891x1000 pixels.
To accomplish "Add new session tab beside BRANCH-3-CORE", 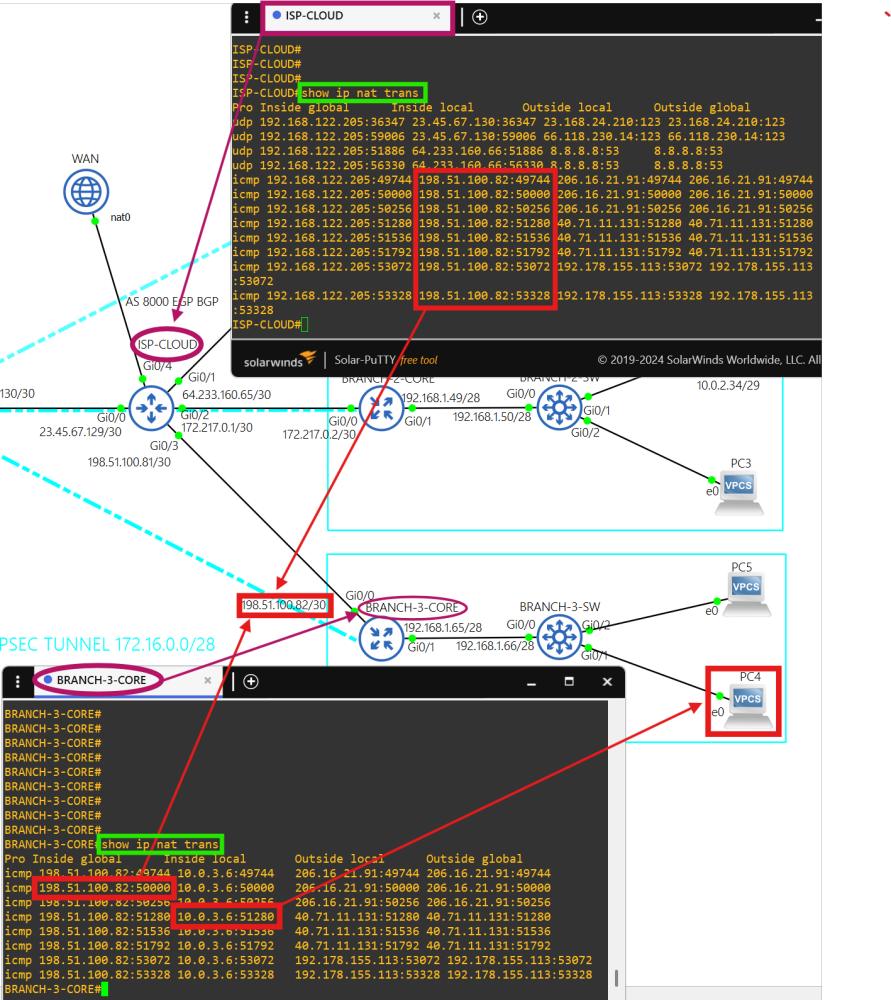I will click(x=251, y=682).
